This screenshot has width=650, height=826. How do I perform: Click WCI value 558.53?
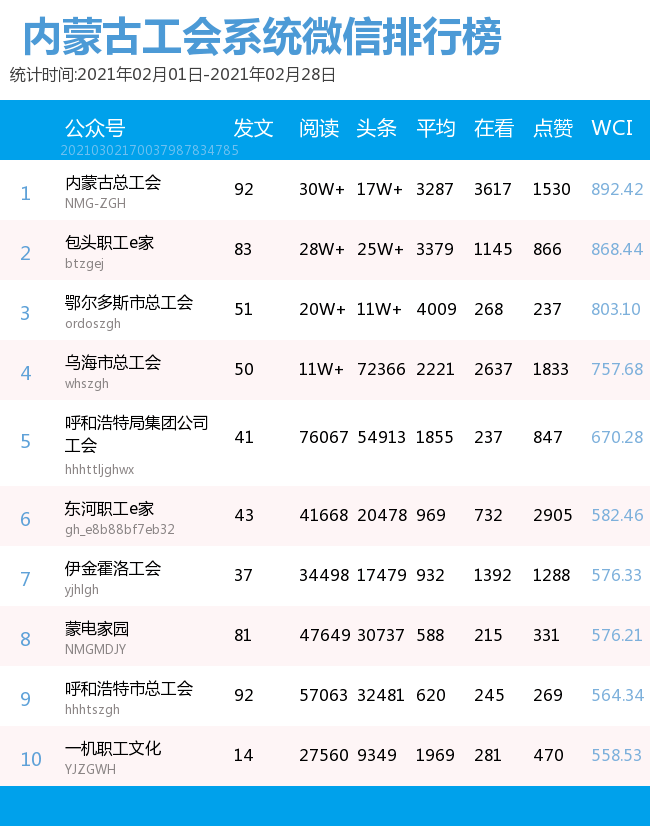coord(616,755)
